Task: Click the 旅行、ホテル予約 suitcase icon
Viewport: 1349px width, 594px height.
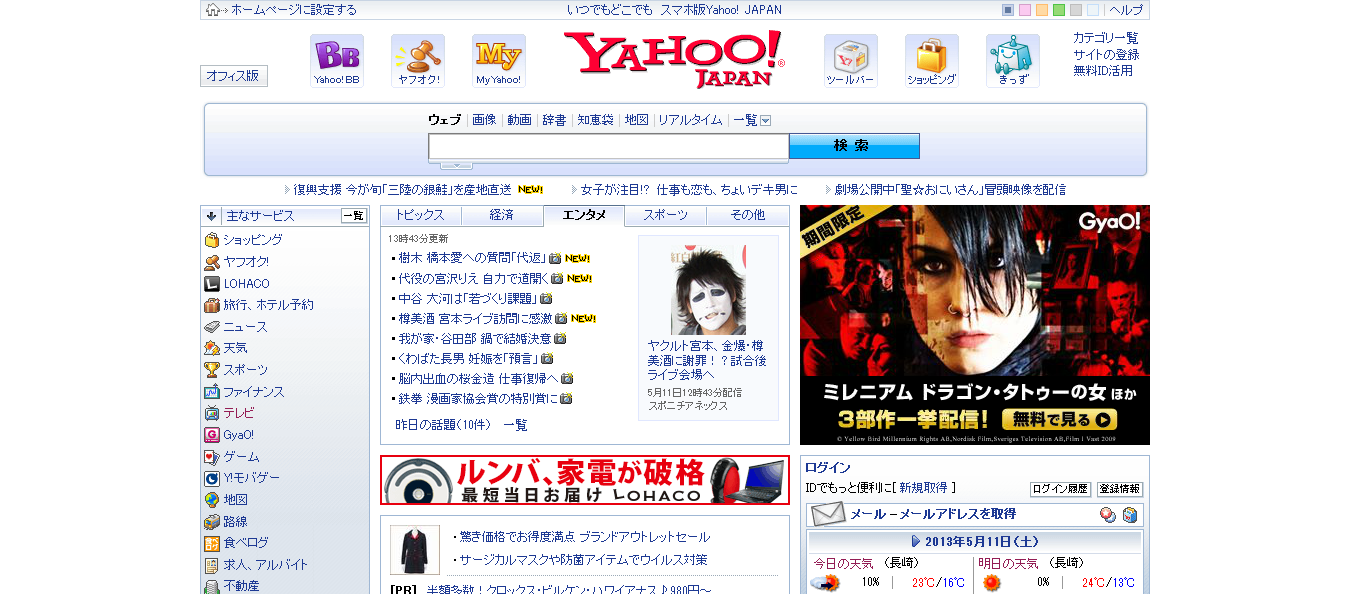Action: pyautogui.click(x=212, y=305)
